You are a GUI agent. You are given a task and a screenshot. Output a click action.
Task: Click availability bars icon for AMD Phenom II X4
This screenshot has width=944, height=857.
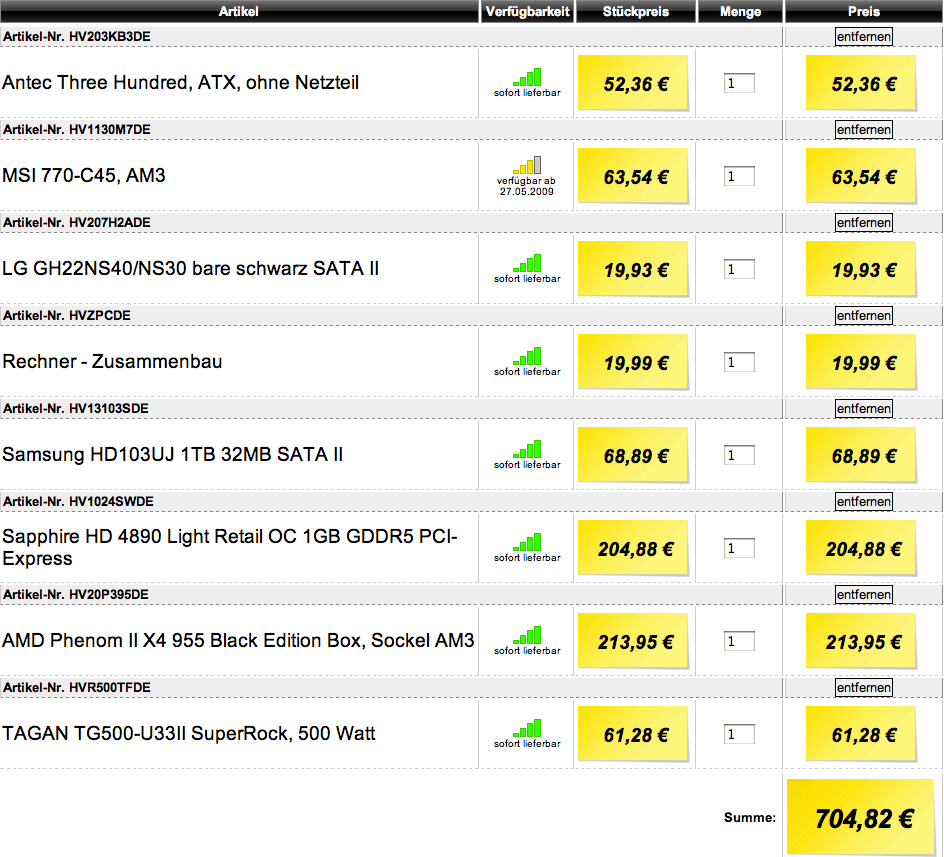tap(527, 635)
